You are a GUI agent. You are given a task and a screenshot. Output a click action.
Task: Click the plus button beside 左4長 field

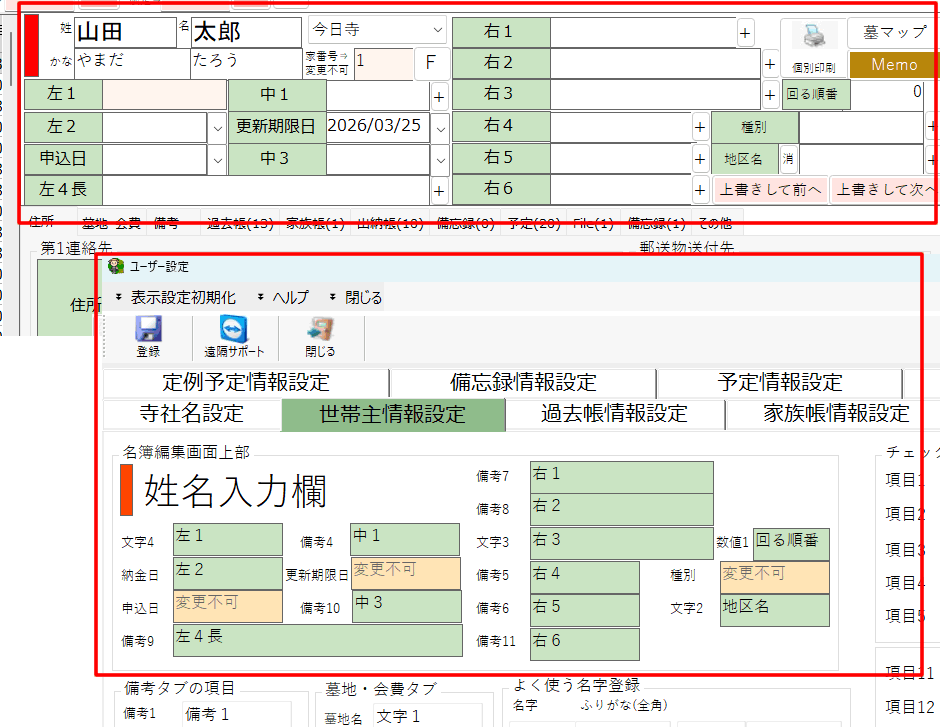pos(440,189)
